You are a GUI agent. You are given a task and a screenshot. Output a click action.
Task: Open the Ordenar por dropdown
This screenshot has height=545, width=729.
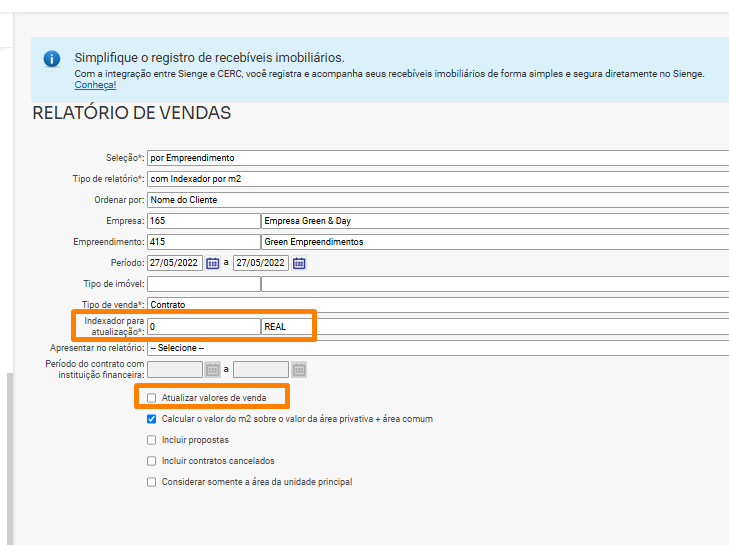[x=438, y=200]
